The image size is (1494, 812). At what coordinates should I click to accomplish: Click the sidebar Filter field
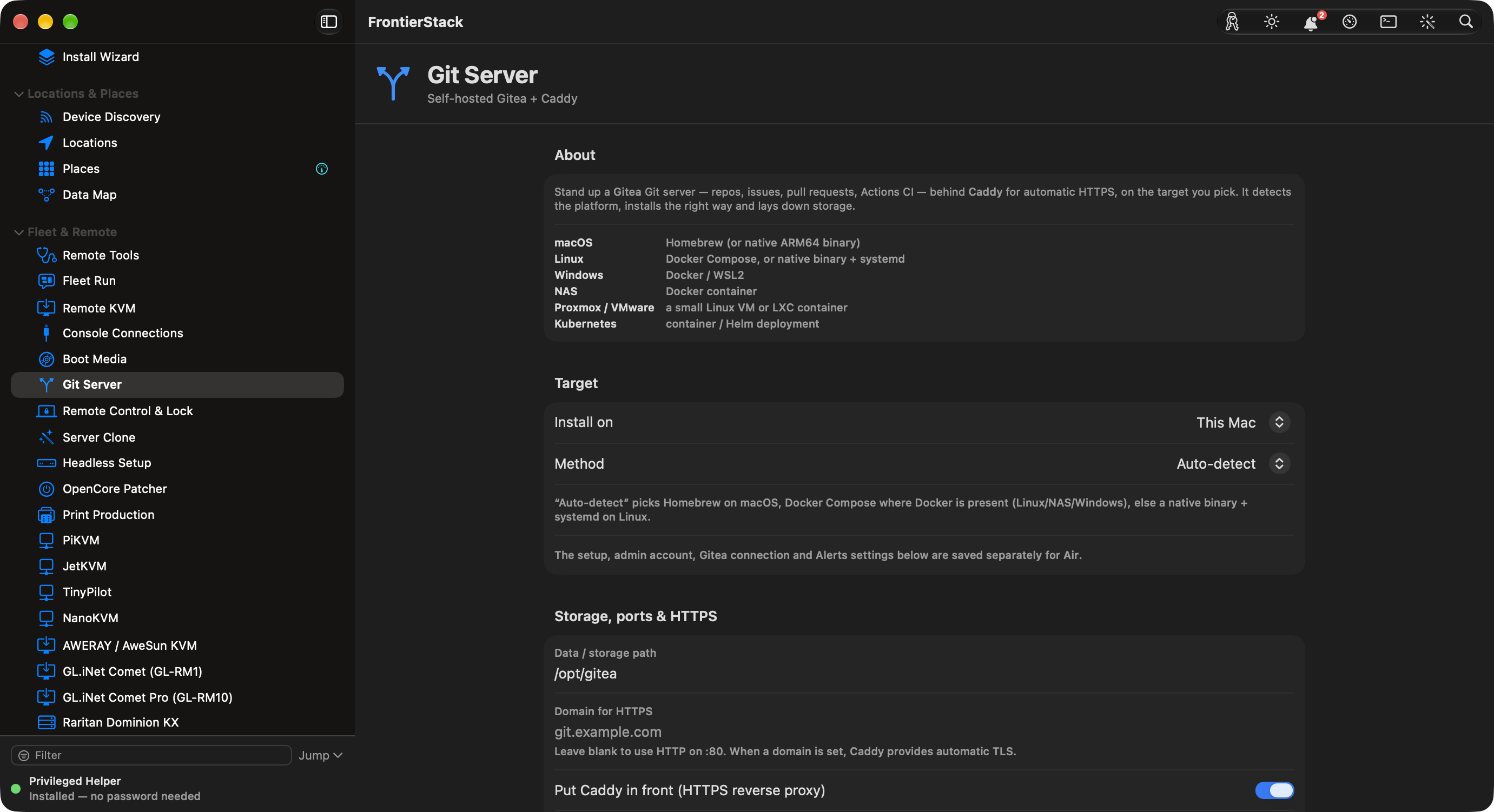pyautogui.click(x=151, y=755)
